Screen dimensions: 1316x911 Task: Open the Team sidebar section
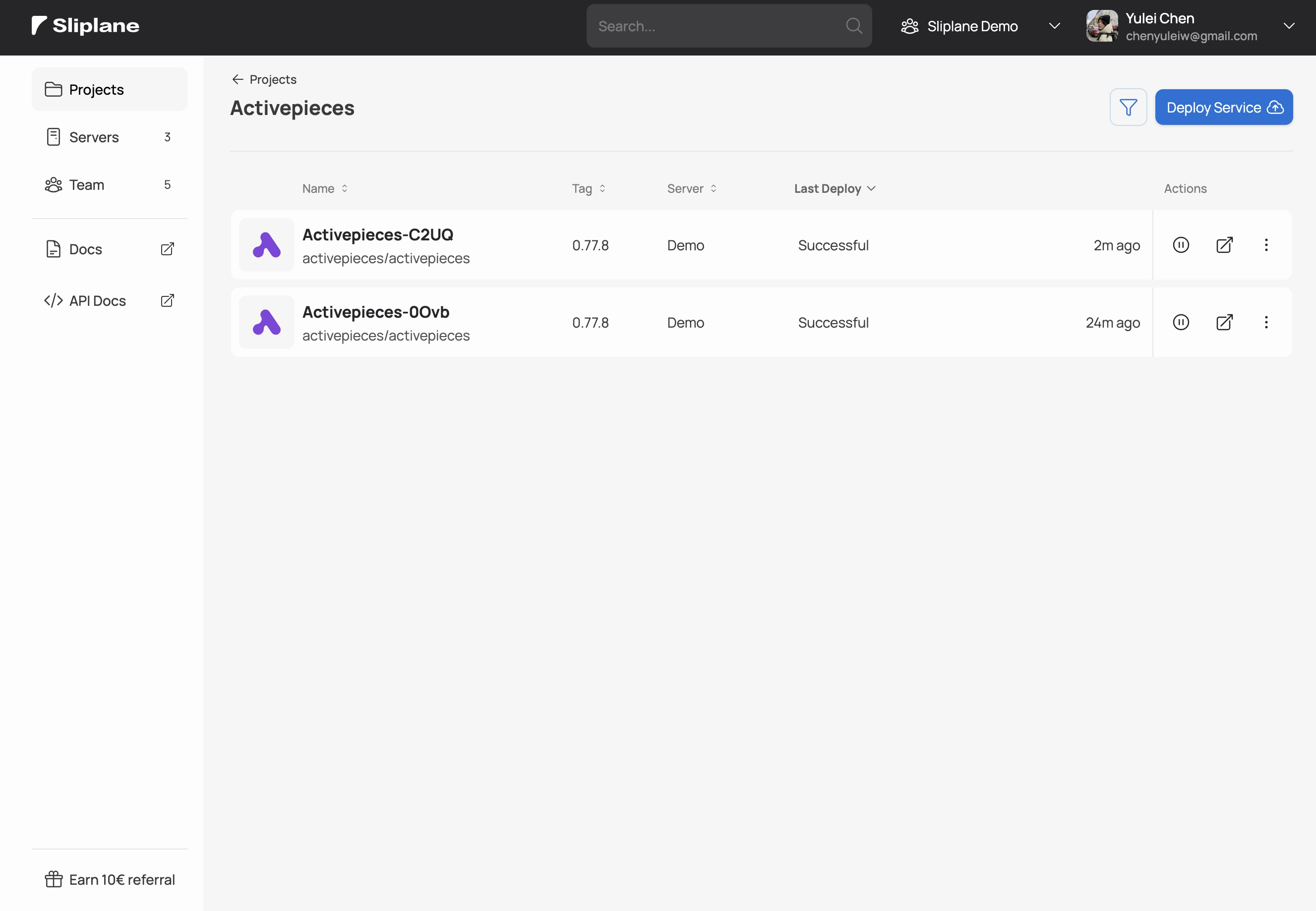87,184
